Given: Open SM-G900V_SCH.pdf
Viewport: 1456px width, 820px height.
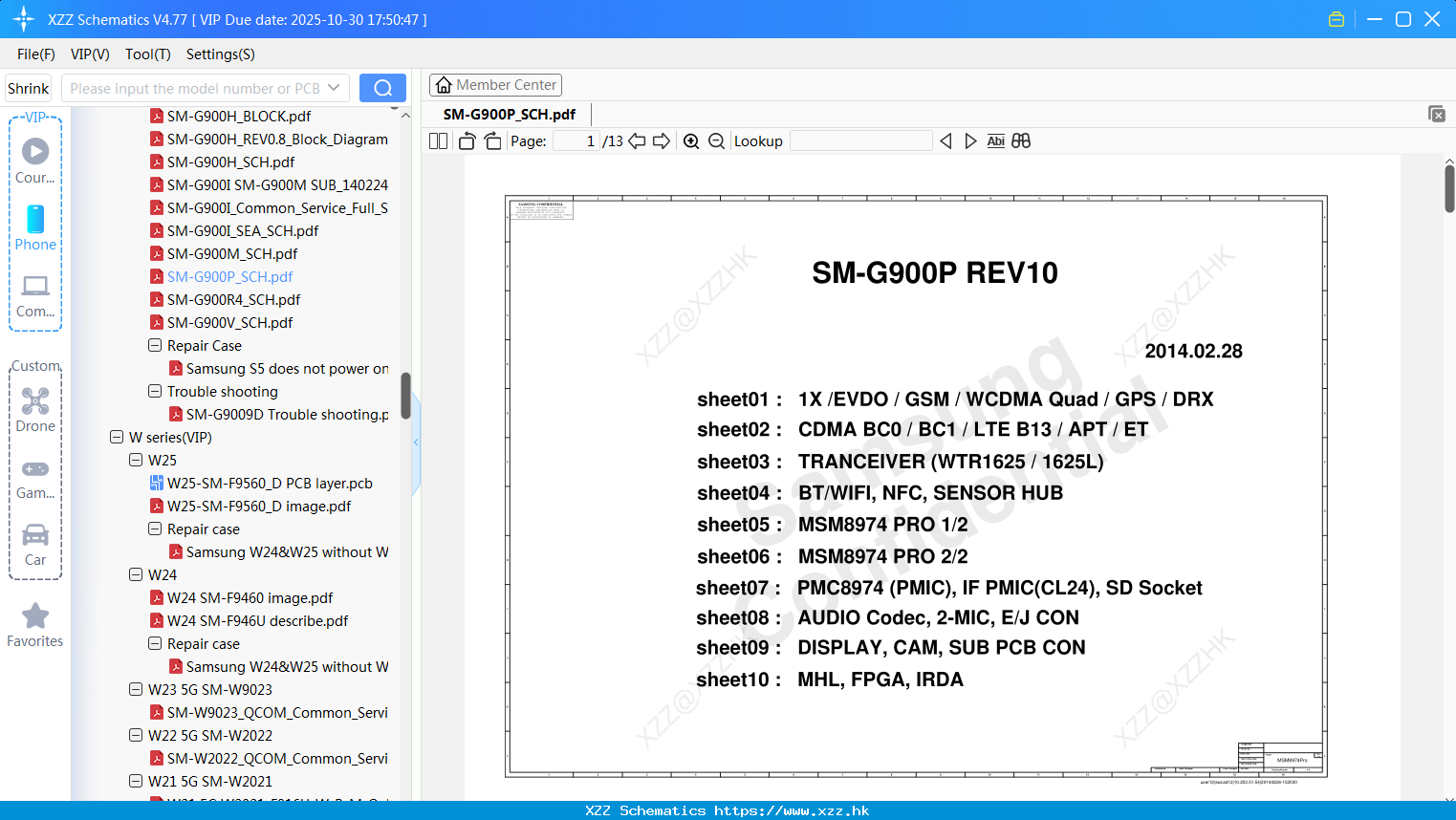Looking at the screenshot, I should [x=229, y=322].
